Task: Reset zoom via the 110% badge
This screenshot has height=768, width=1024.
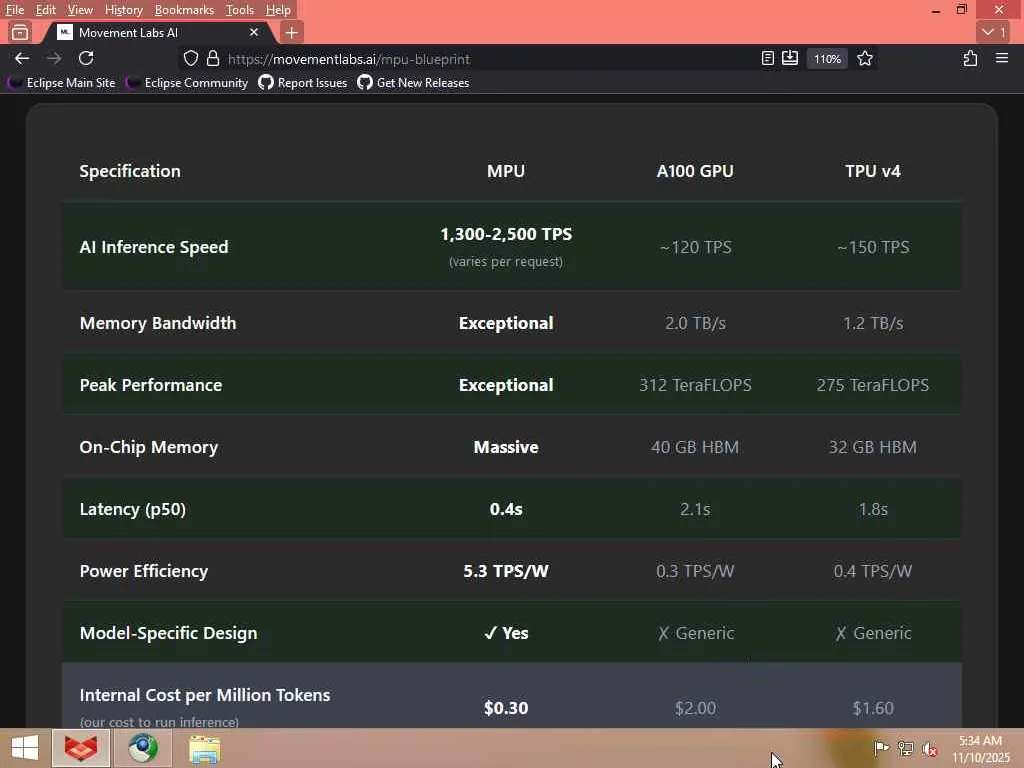Action: [827, 59]
